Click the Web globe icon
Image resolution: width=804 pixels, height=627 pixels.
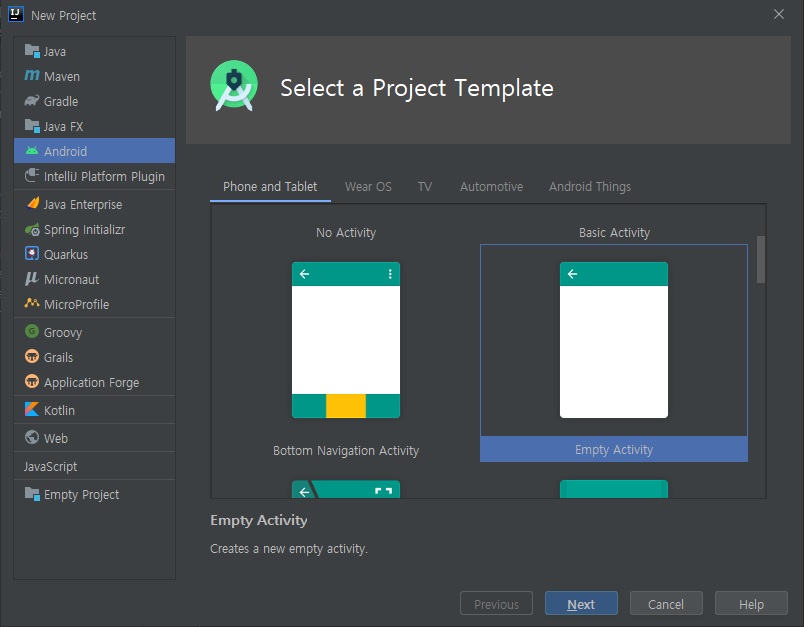click(x=32, y=438)
